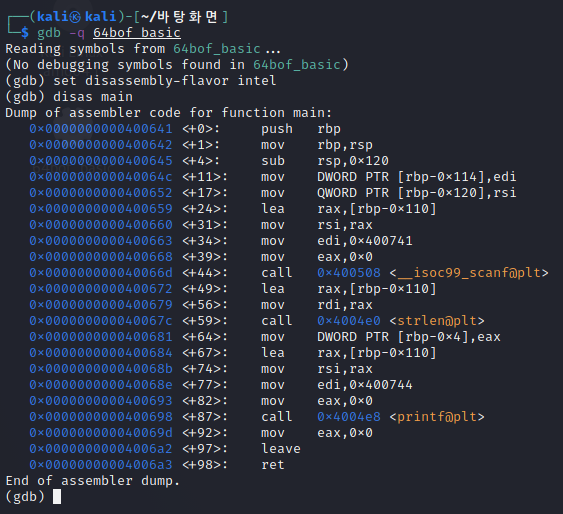The image size is (563, 514).
Task: Click the kali㉿kali prompt username
Action: click(76, 17)
